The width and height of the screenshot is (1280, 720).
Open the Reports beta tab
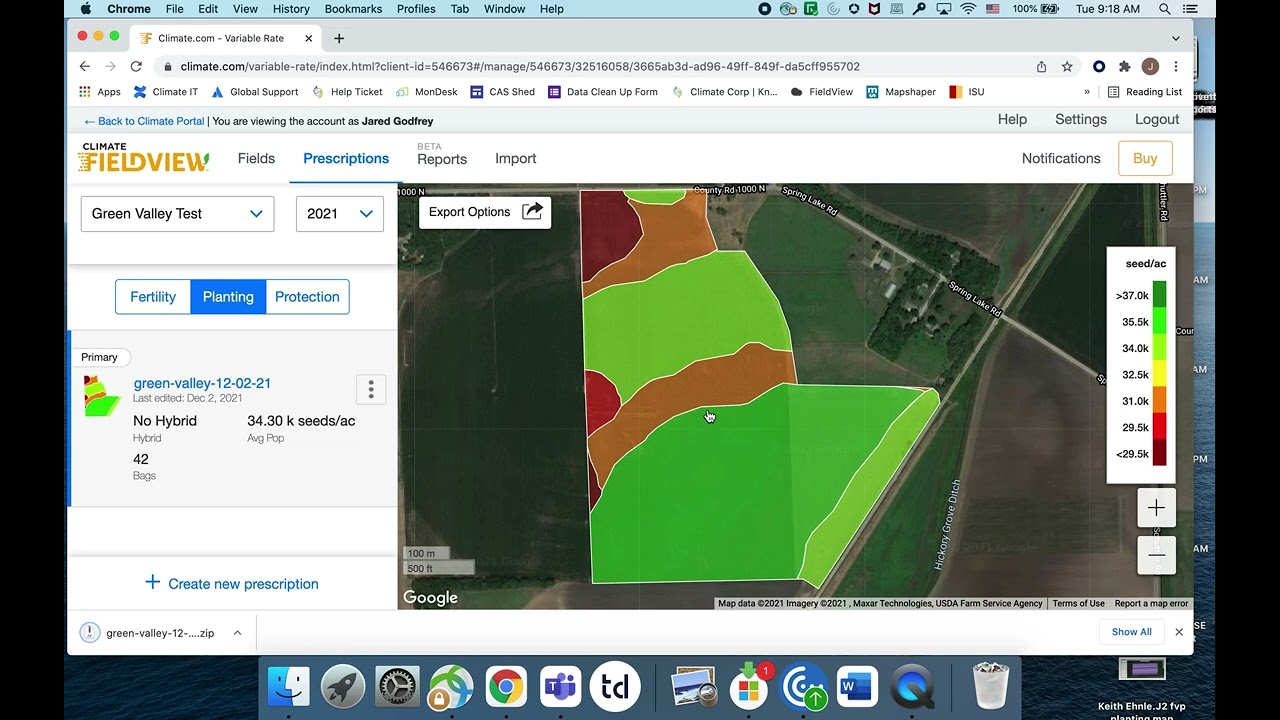click(442, 155)
